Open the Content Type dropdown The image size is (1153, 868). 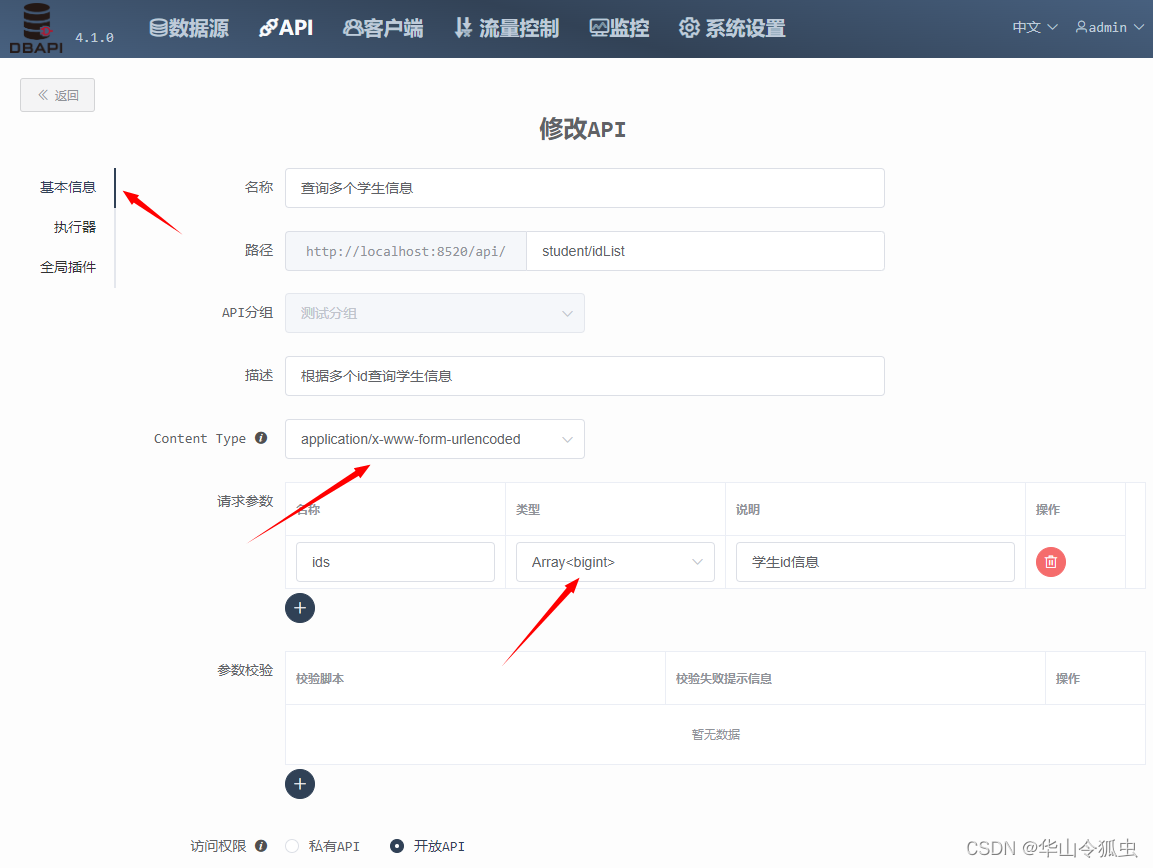(434, 439)
